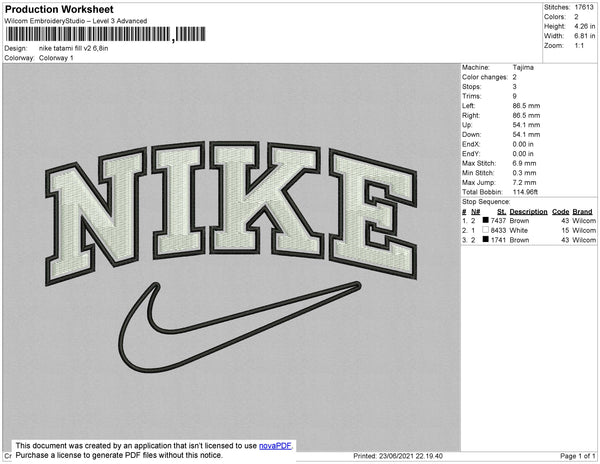Image resolution: width=600 pixels, height=464 pixels.
Task: Click the 'N#' column header
Action: click(475, 212)
